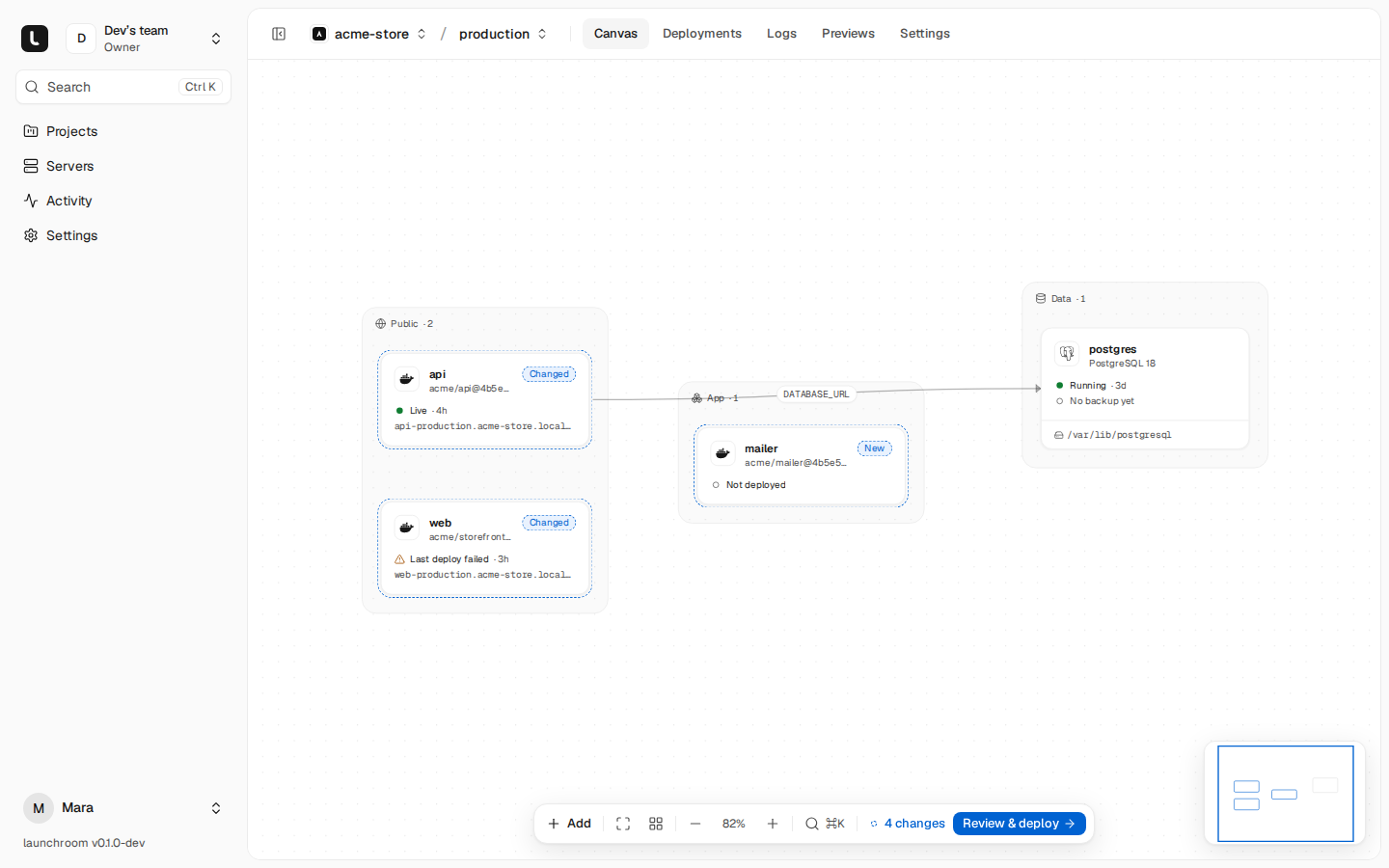Click the Add button in toolbar
This screenshot has height=868, width=1389.
569,824
